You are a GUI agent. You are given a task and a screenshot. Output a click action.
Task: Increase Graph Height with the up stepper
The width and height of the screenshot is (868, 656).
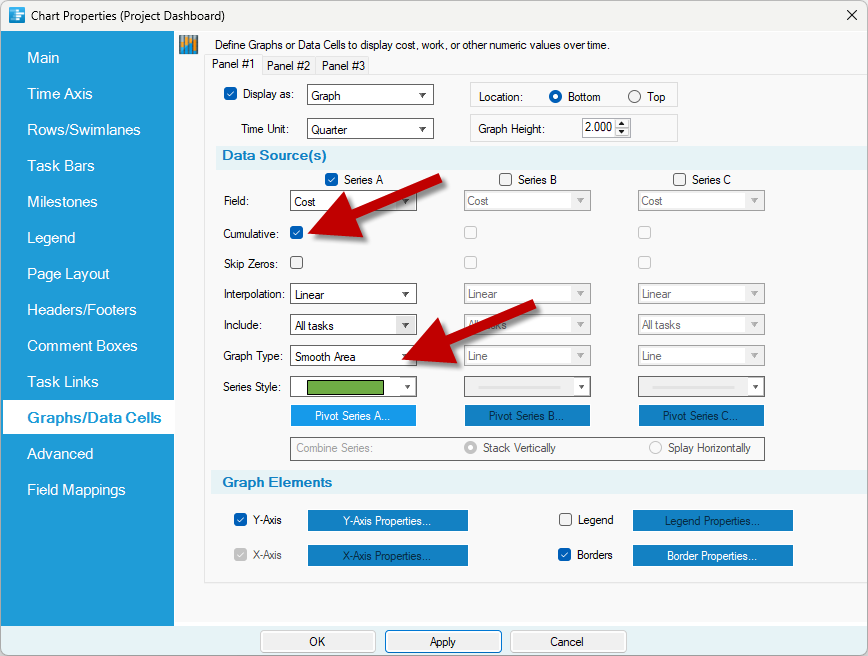click(622, 123)
